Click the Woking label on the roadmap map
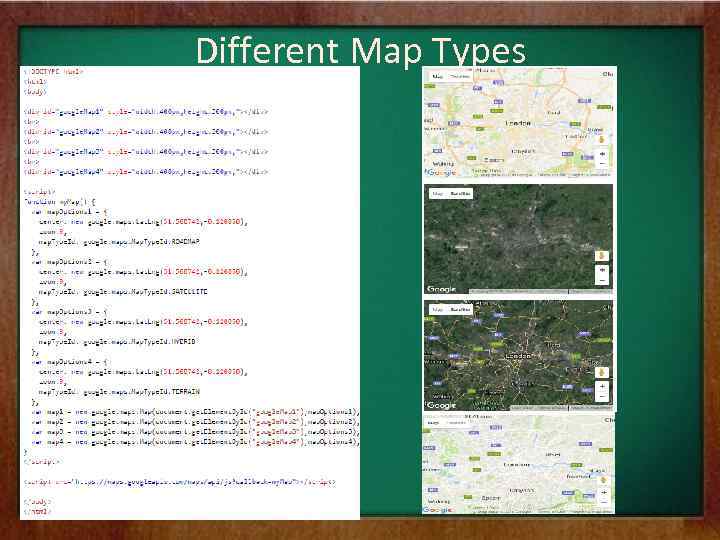The image size is (720, 540). point(443,163)
